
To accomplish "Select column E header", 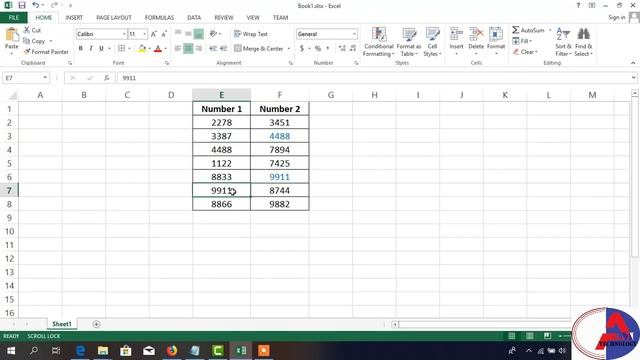I will pos(221,95).
